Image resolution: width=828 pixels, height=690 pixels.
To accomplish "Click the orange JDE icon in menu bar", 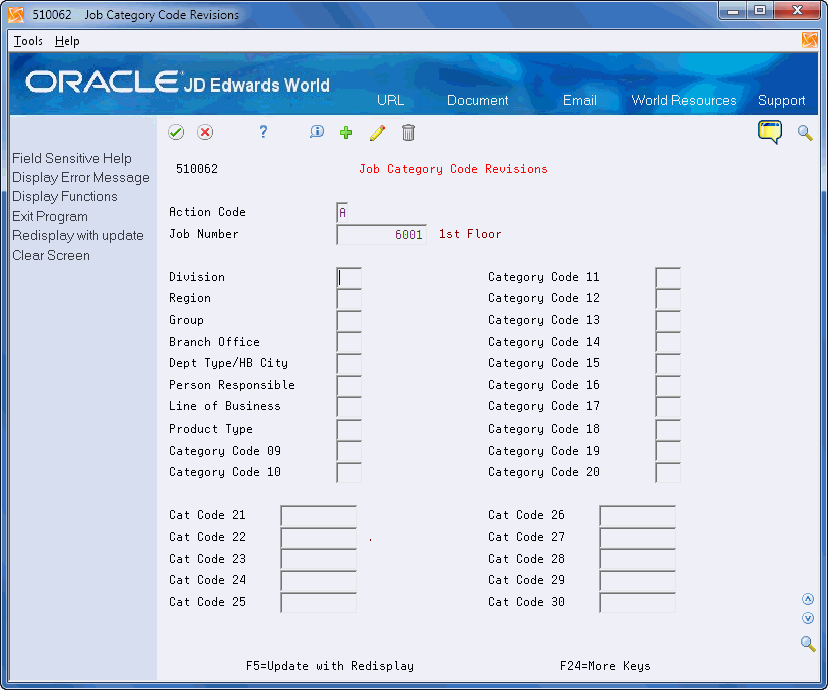I will pos(809,40).
